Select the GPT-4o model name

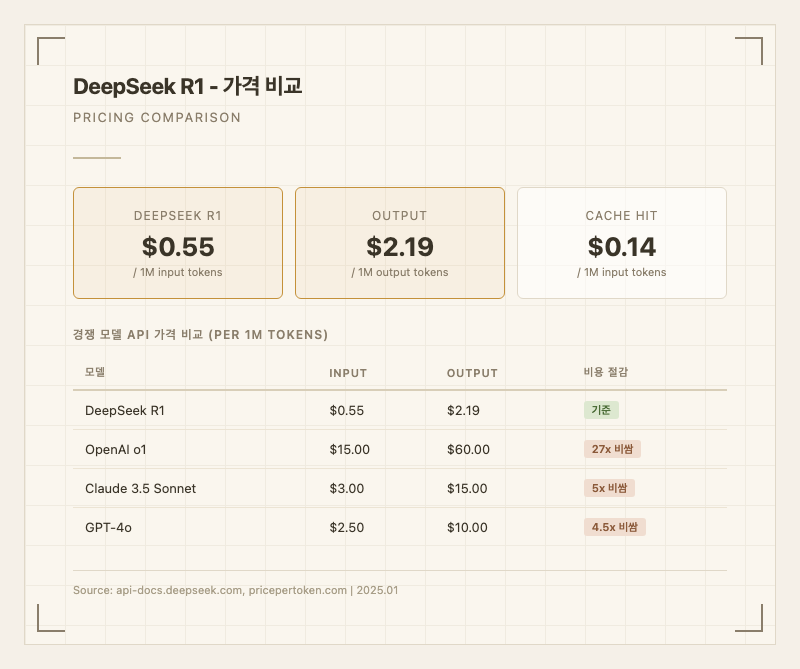(108, 527)
